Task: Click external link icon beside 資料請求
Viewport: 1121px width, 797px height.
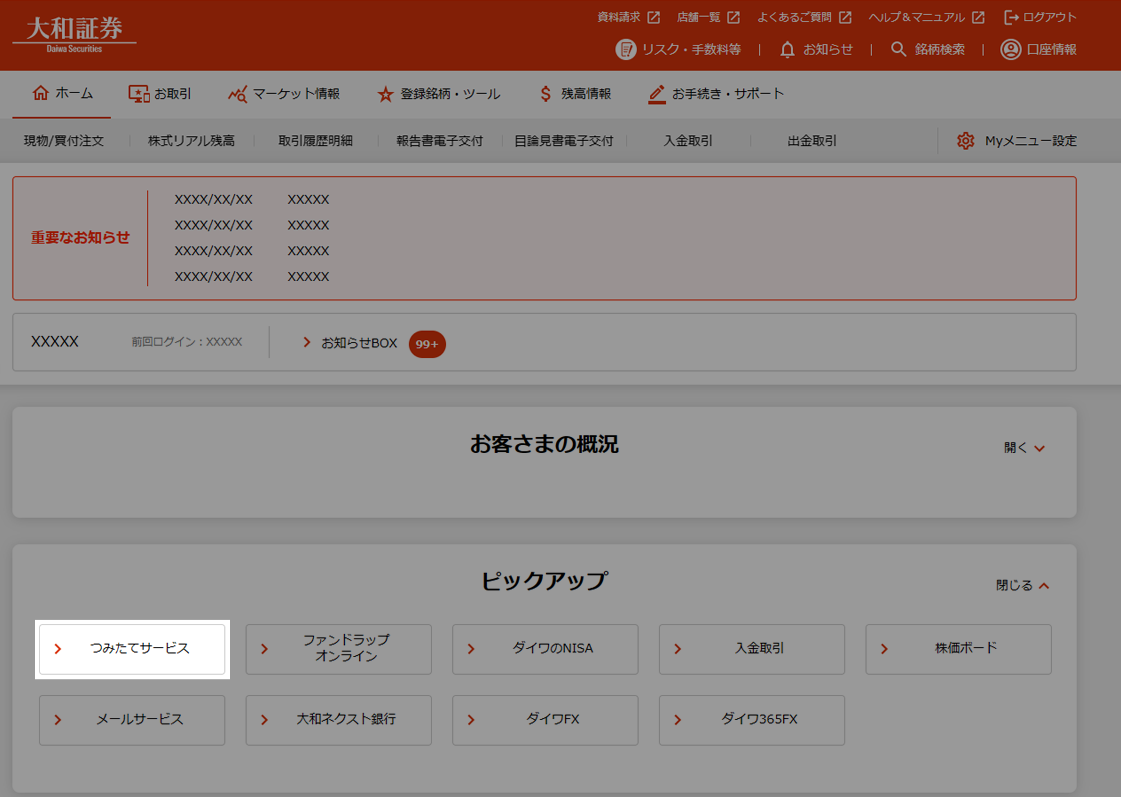Action: (x=653, y=17)
